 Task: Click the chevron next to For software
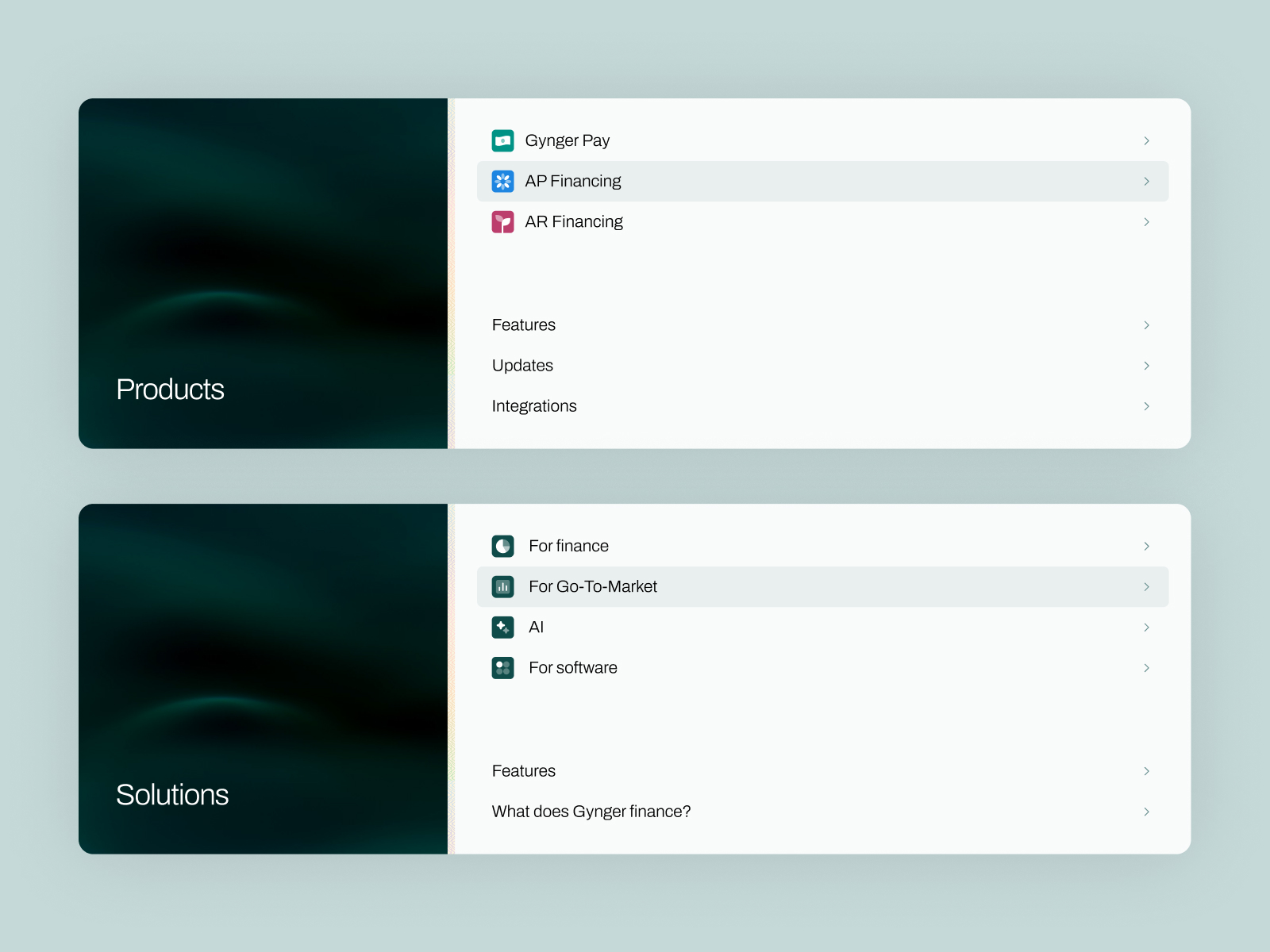(1146, 667)
